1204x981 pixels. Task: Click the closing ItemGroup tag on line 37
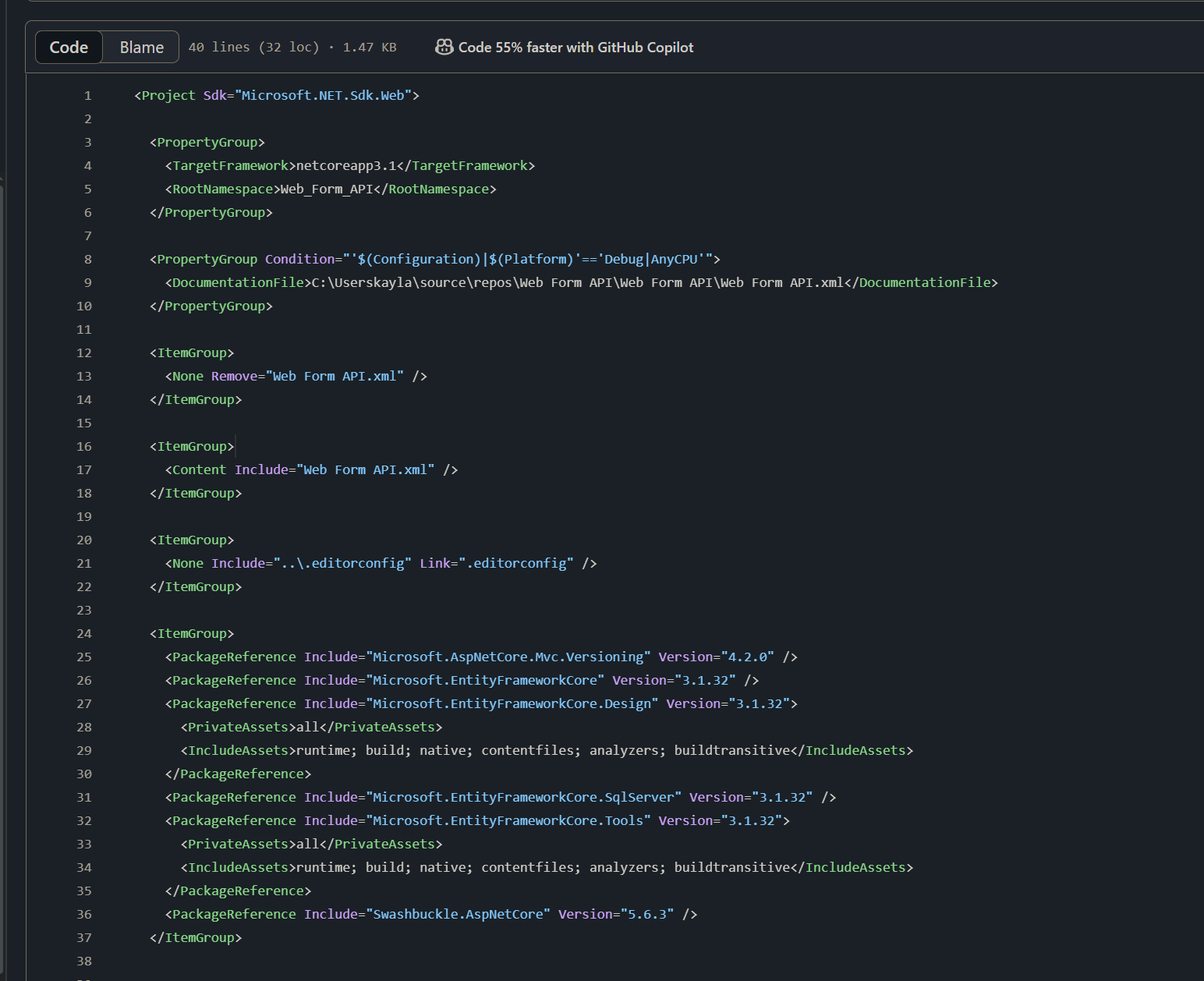[x=196, y=937]
